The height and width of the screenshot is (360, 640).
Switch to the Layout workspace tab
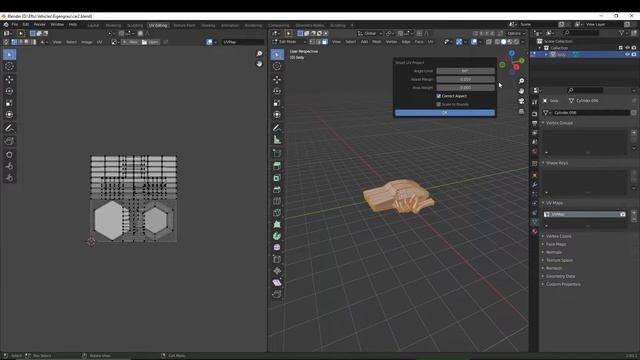tap(93, 25)
